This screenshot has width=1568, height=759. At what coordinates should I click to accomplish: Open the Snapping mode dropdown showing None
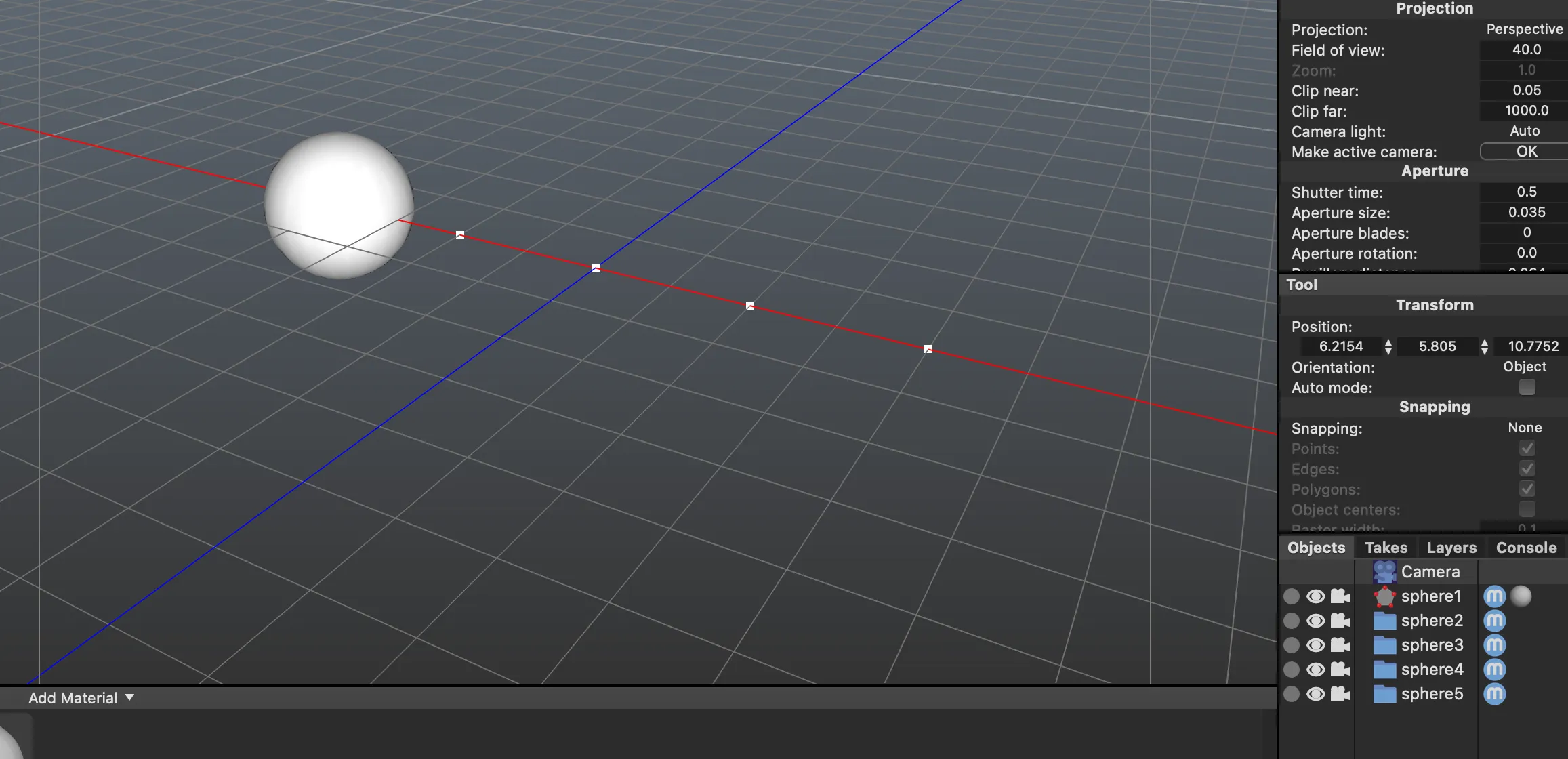(1524, 428)
